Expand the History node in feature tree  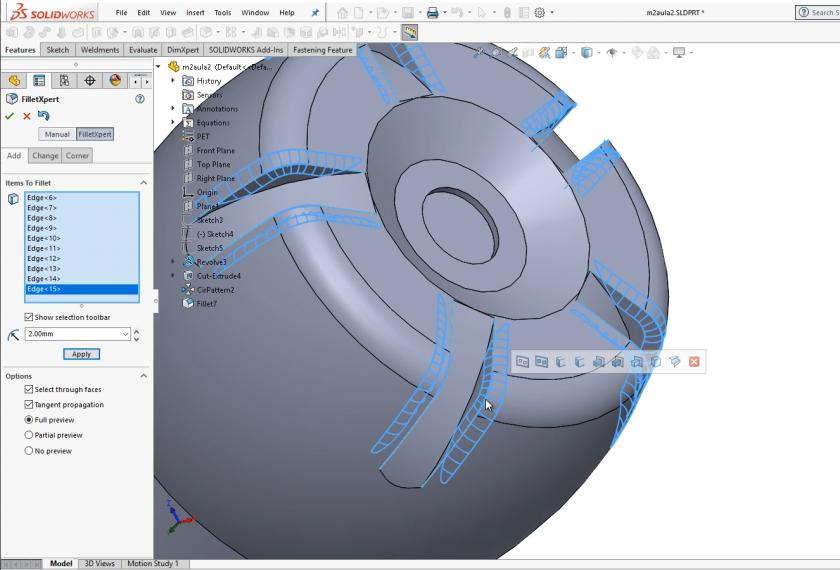tap(174, 81)
